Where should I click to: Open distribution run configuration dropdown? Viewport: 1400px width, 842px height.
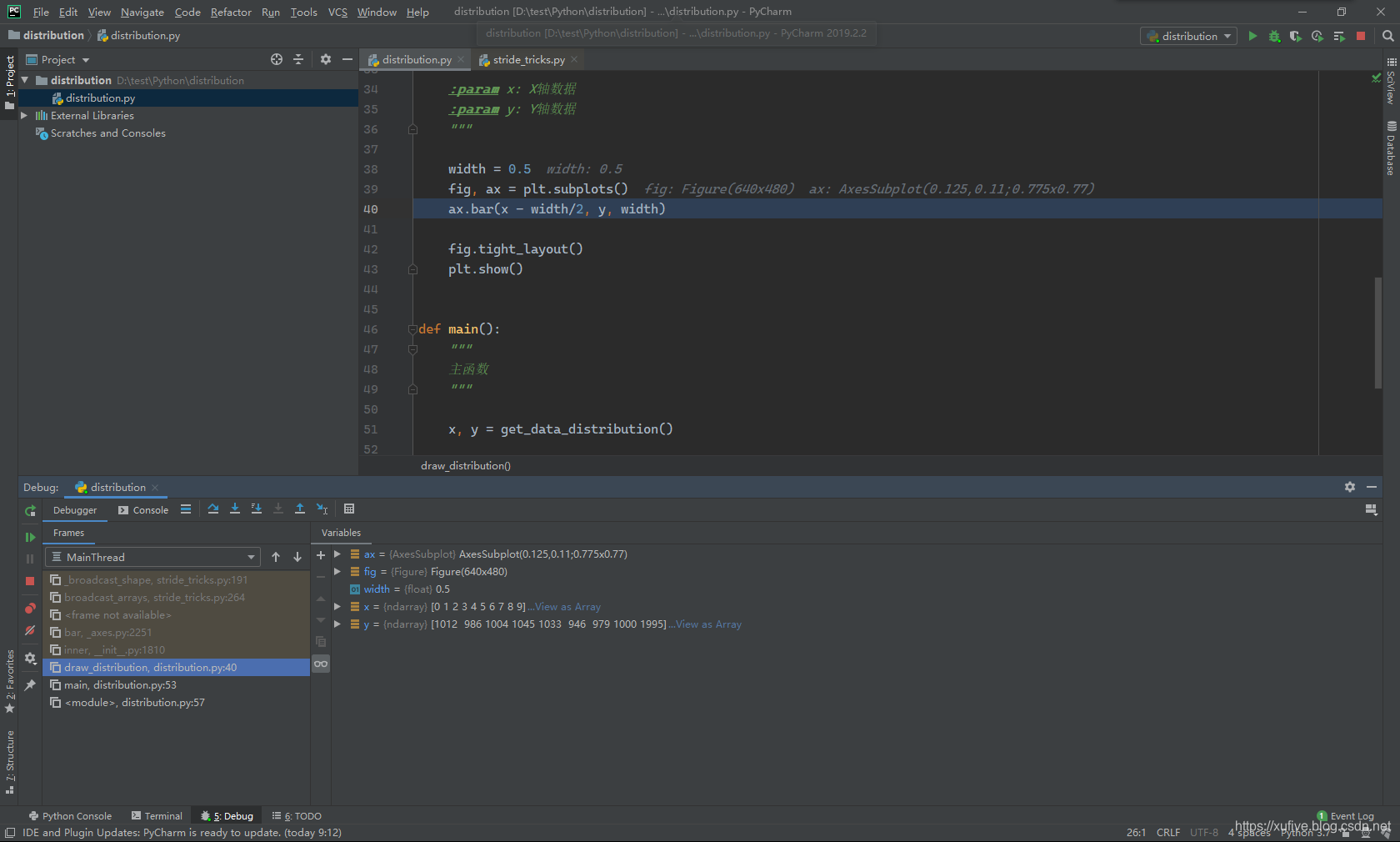(x=1189, y=36)
